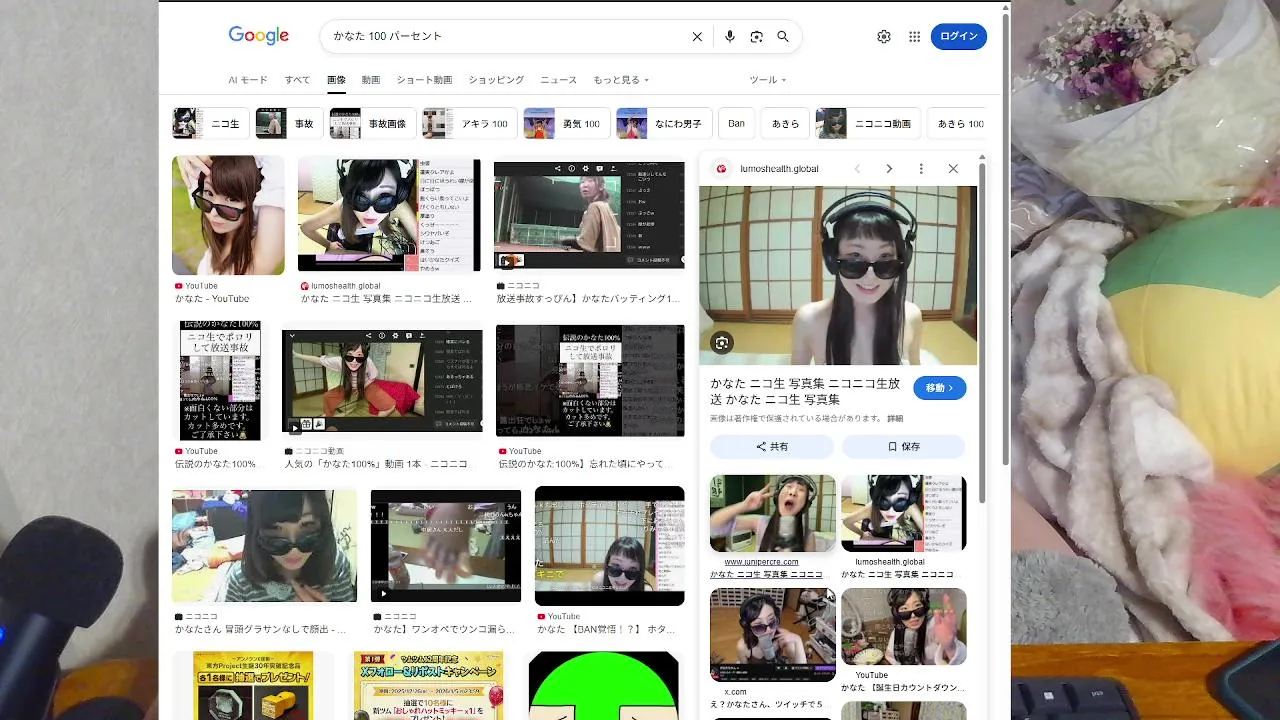Viewport: 1280px width, 720px height.
Task: Open Google apps grid icon
Action: pyautogui.click(x=914, y=36)
